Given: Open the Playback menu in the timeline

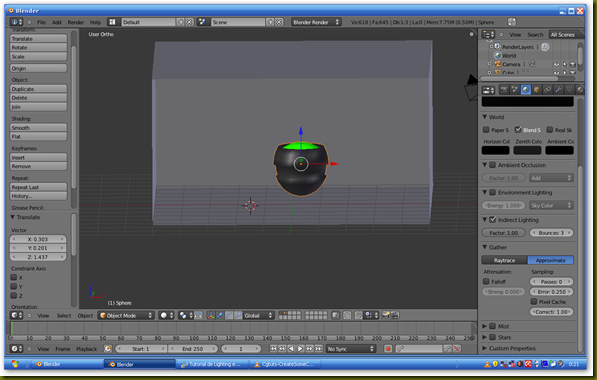Looking at the screenshot, I should tap(86, 349).
